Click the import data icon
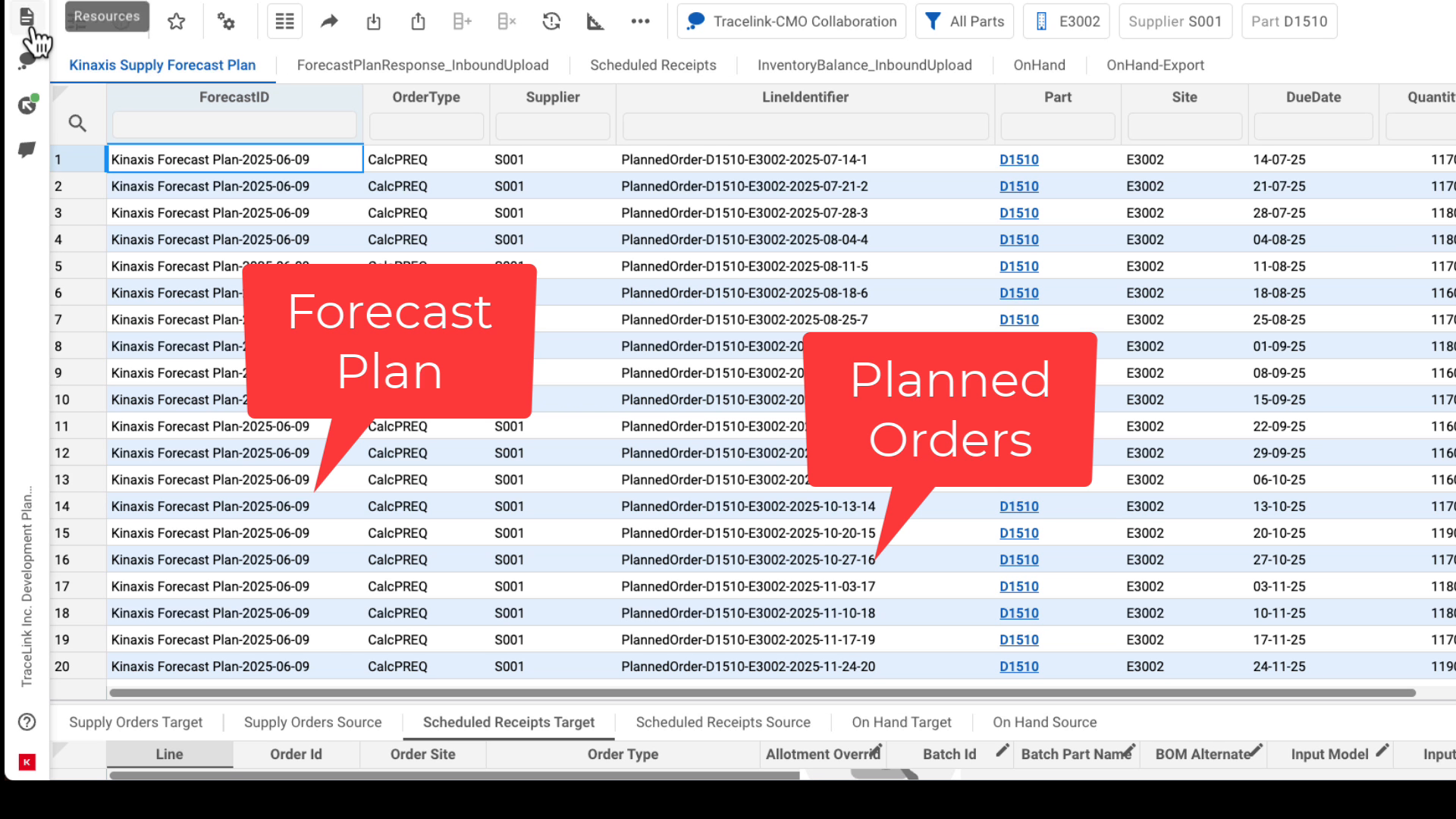Image resolution: width=1456 pixels, height=819 pixels. point(374,21)
